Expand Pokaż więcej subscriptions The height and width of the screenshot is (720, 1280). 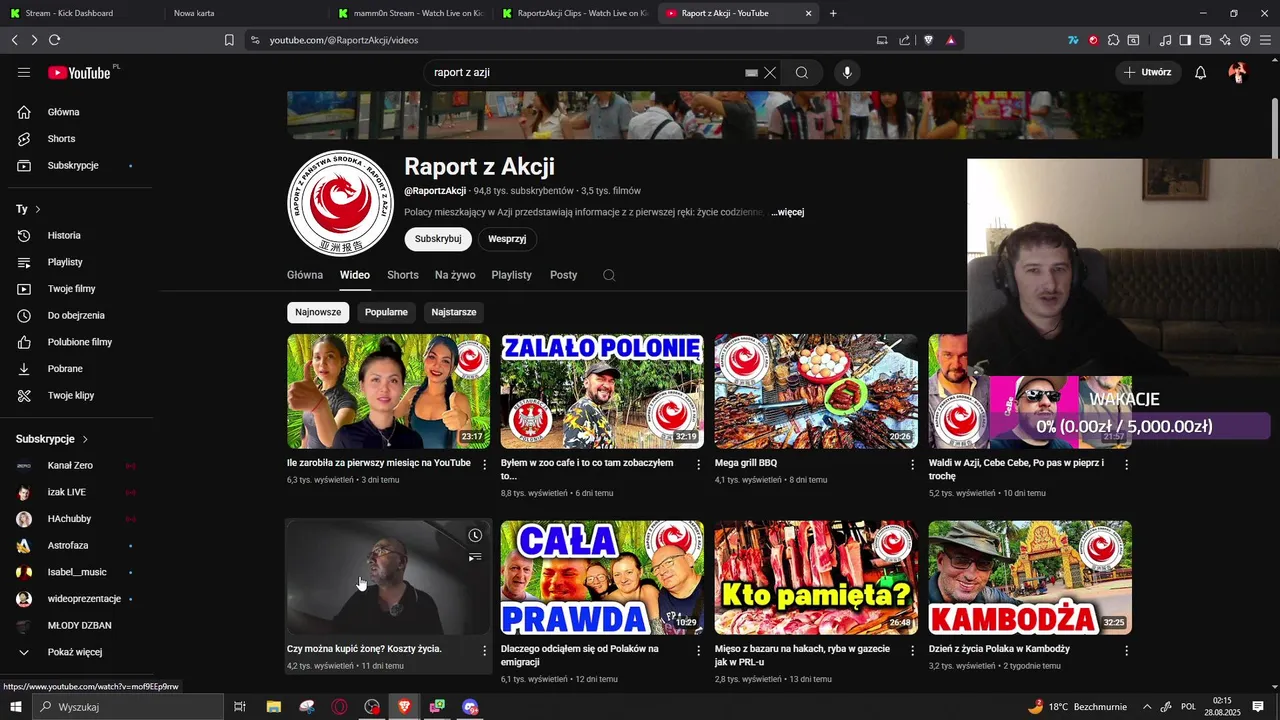75,652
